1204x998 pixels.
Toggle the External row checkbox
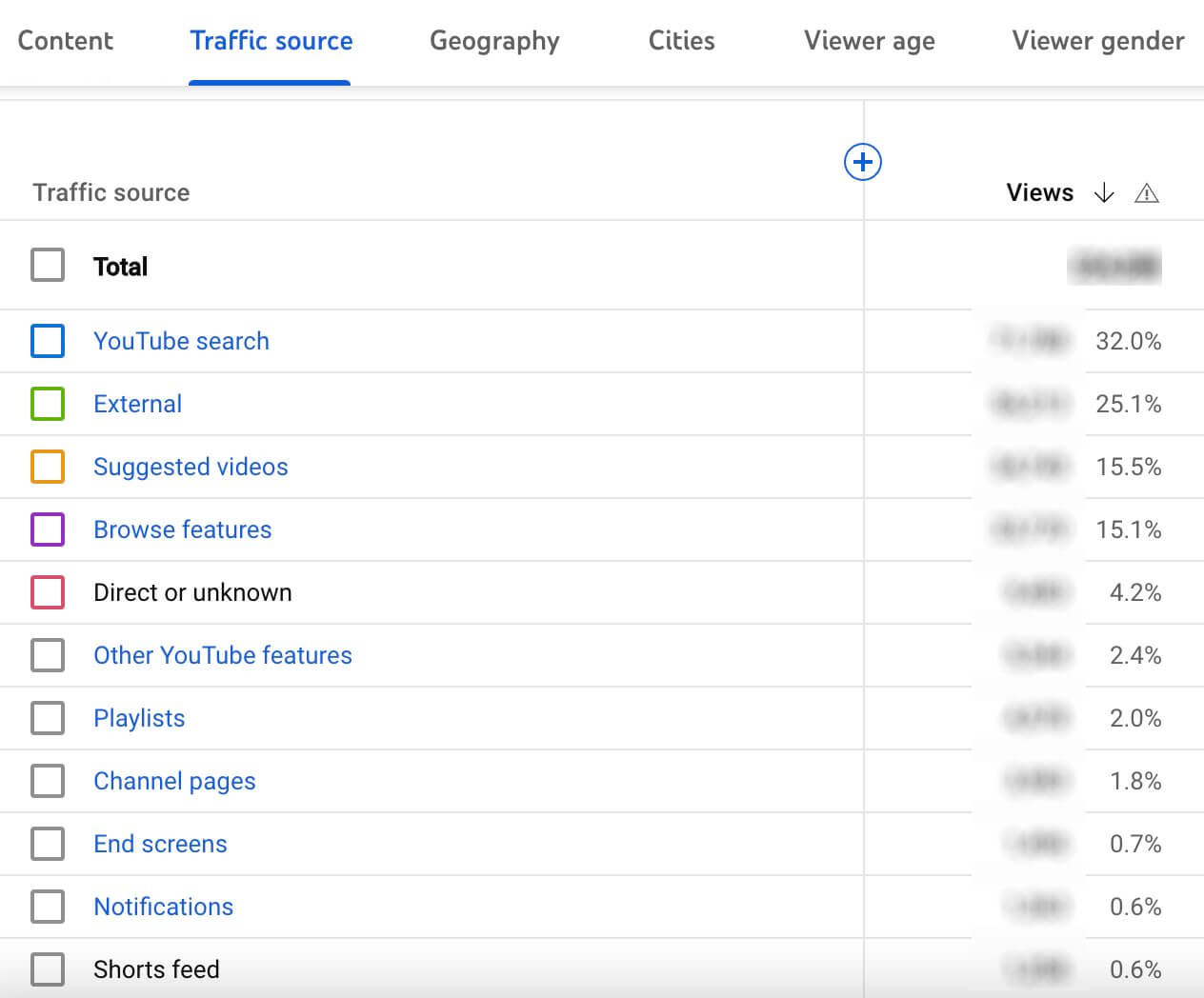pos(48,404)
